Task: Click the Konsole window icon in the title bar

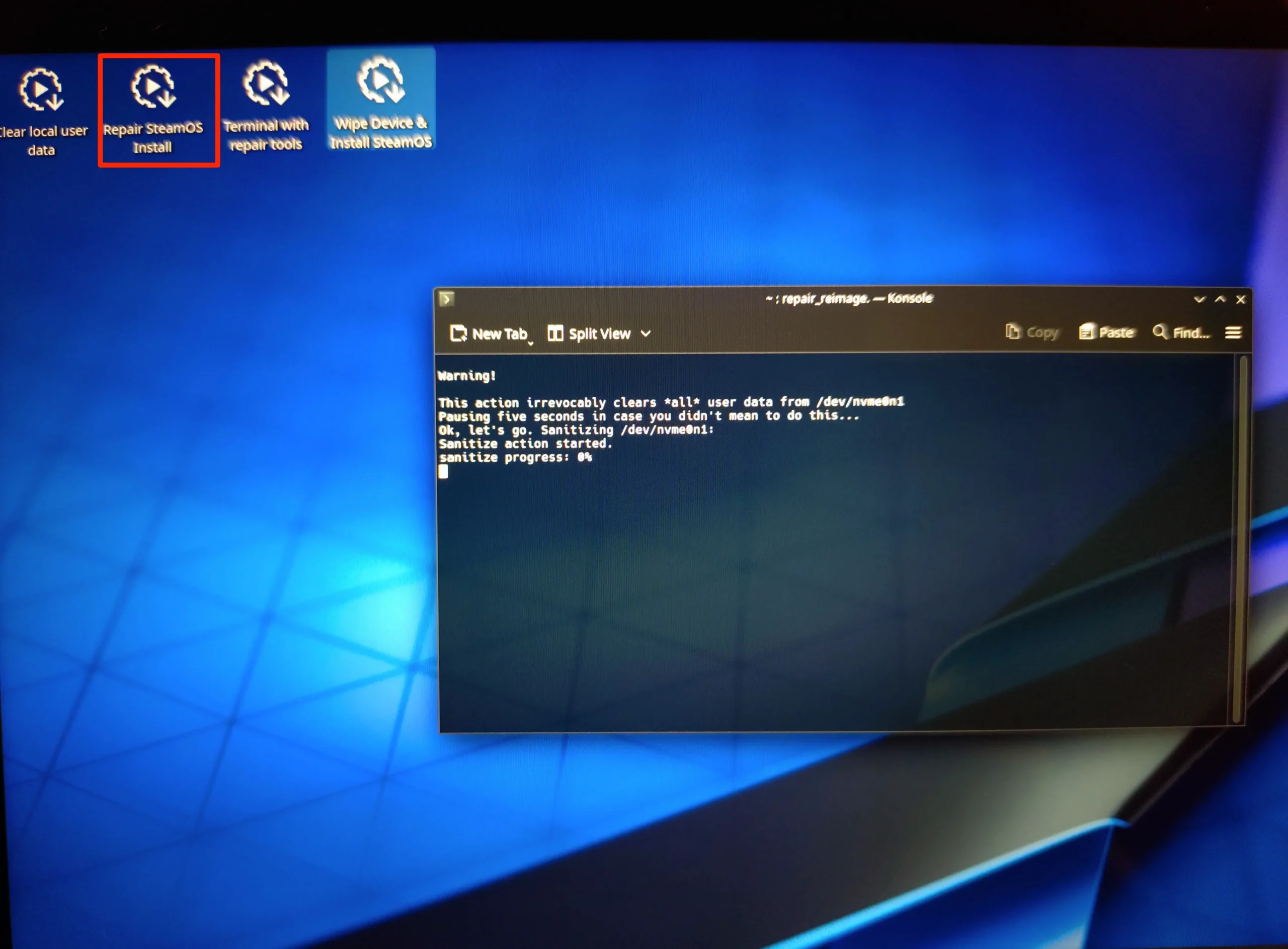Action: pyautogui.click(x=447, y=299)
